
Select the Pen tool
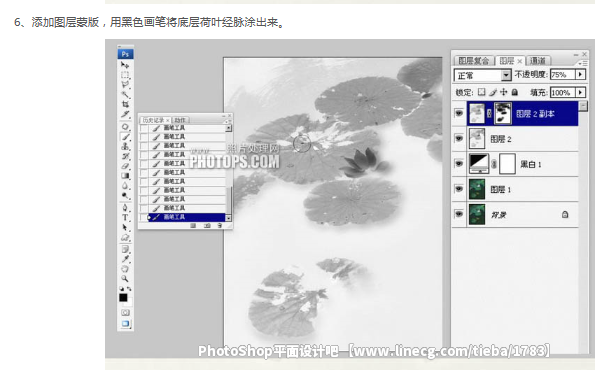click(125, 208)
